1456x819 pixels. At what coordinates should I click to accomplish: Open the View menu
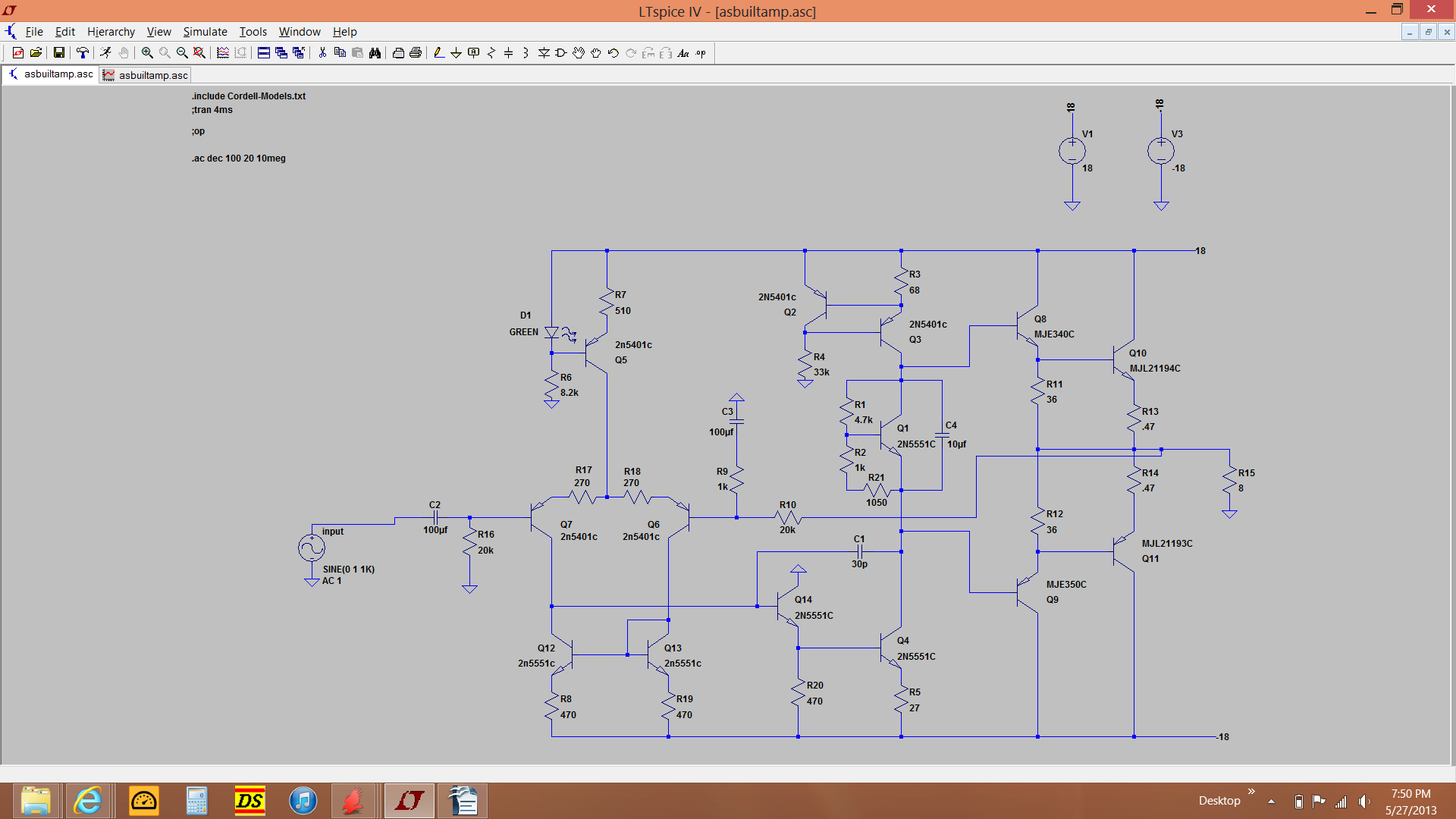coord(158,32)
